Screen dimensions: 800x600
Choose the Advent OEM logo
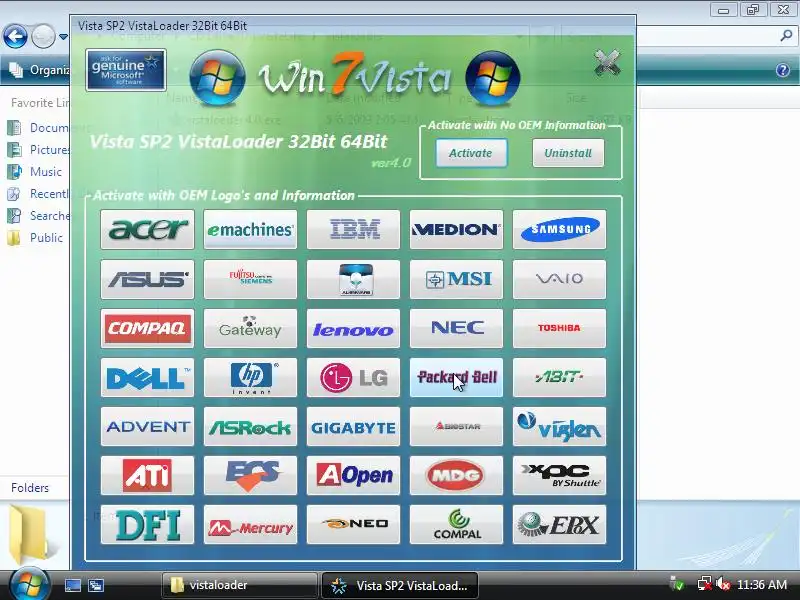147,427
